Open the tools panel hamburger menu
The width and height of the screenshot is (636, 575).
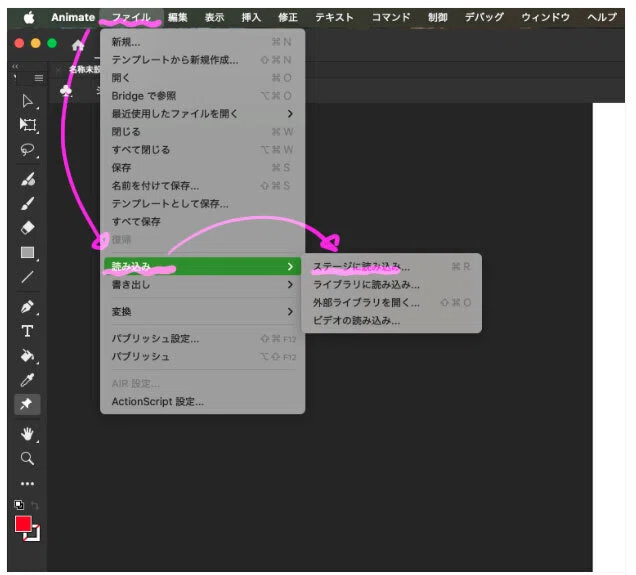(x=39, y=78)
